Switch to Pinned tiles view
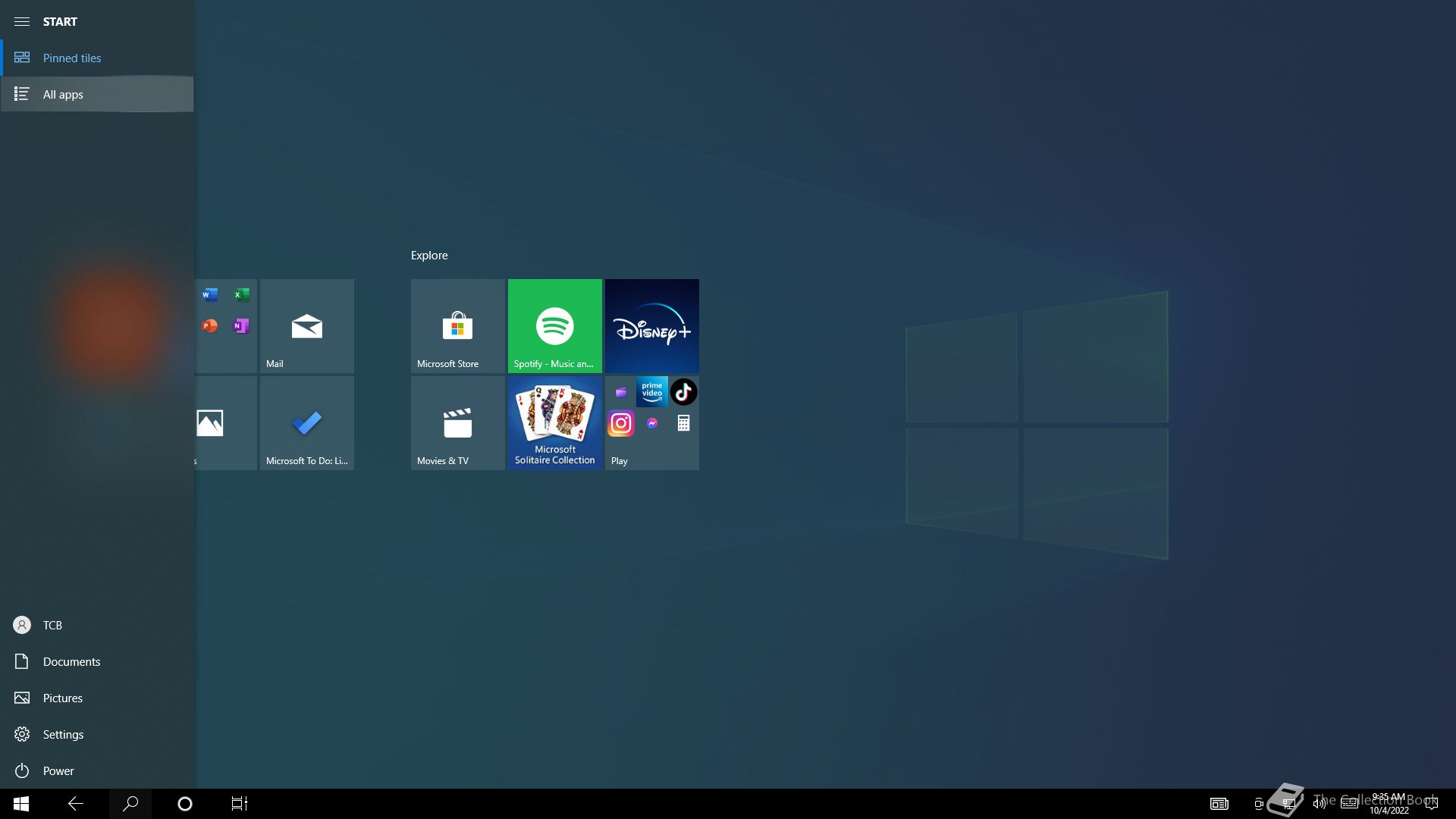 tap(97, 58)
